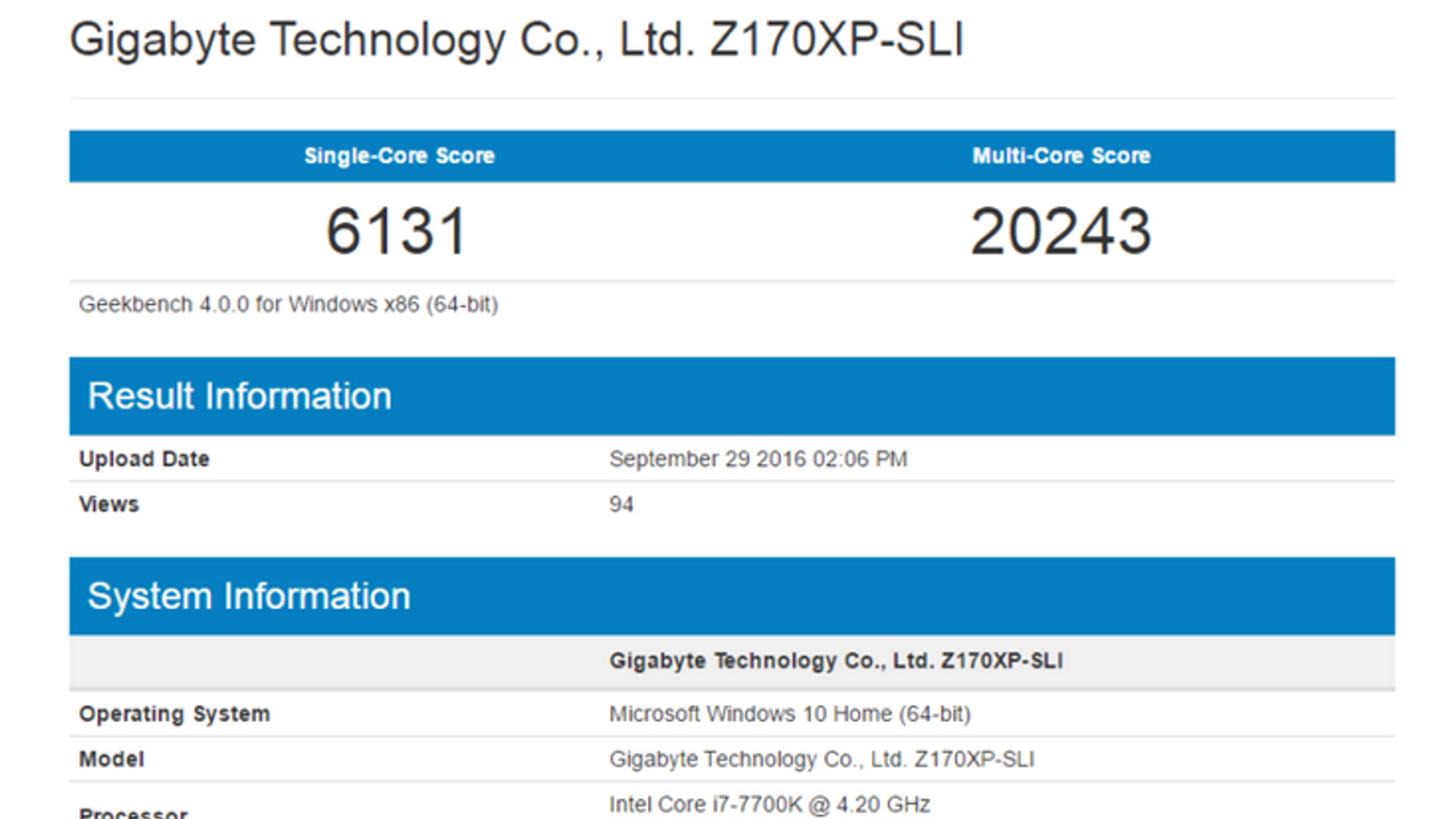Click the Intel Core i7-7700K processor value
This screenshot has height=819, width=1456.
(x=769, y=804)
